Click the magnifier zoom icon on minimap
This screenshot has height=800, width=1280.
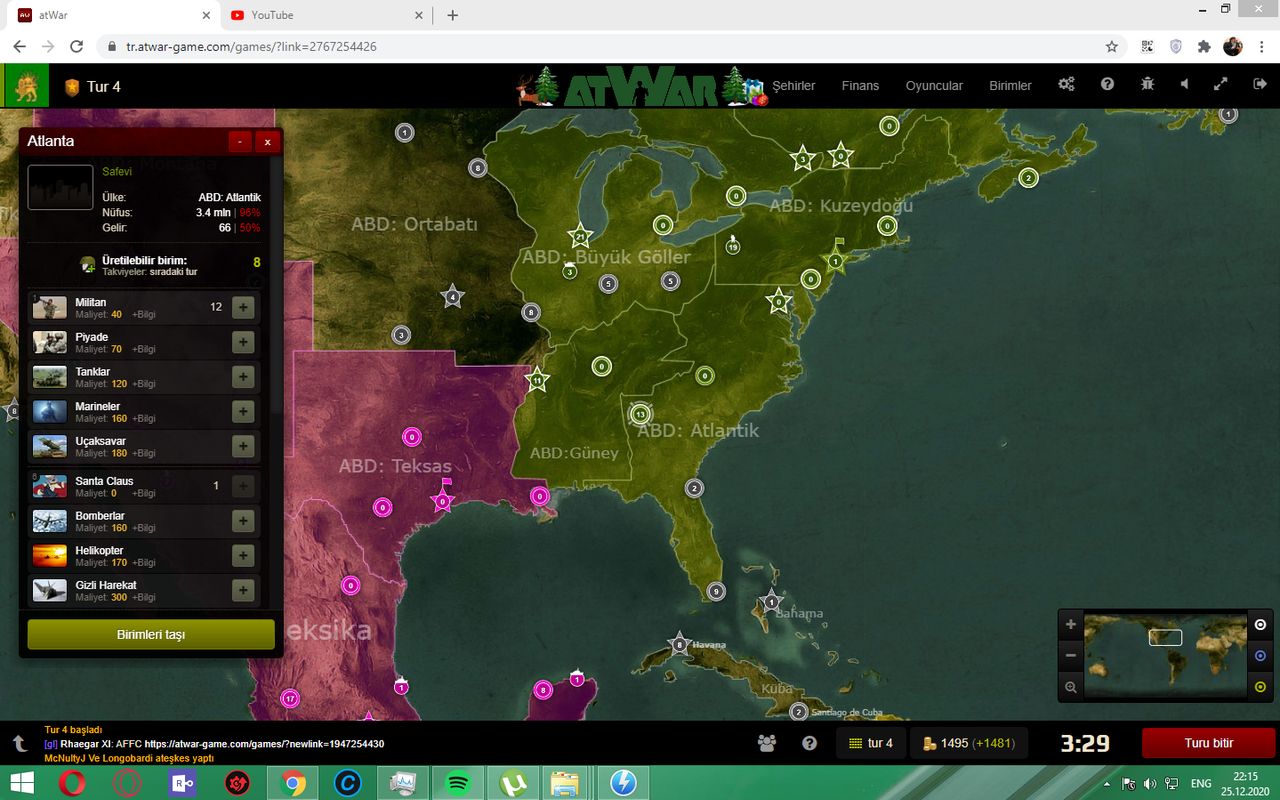pos(1071,687)
